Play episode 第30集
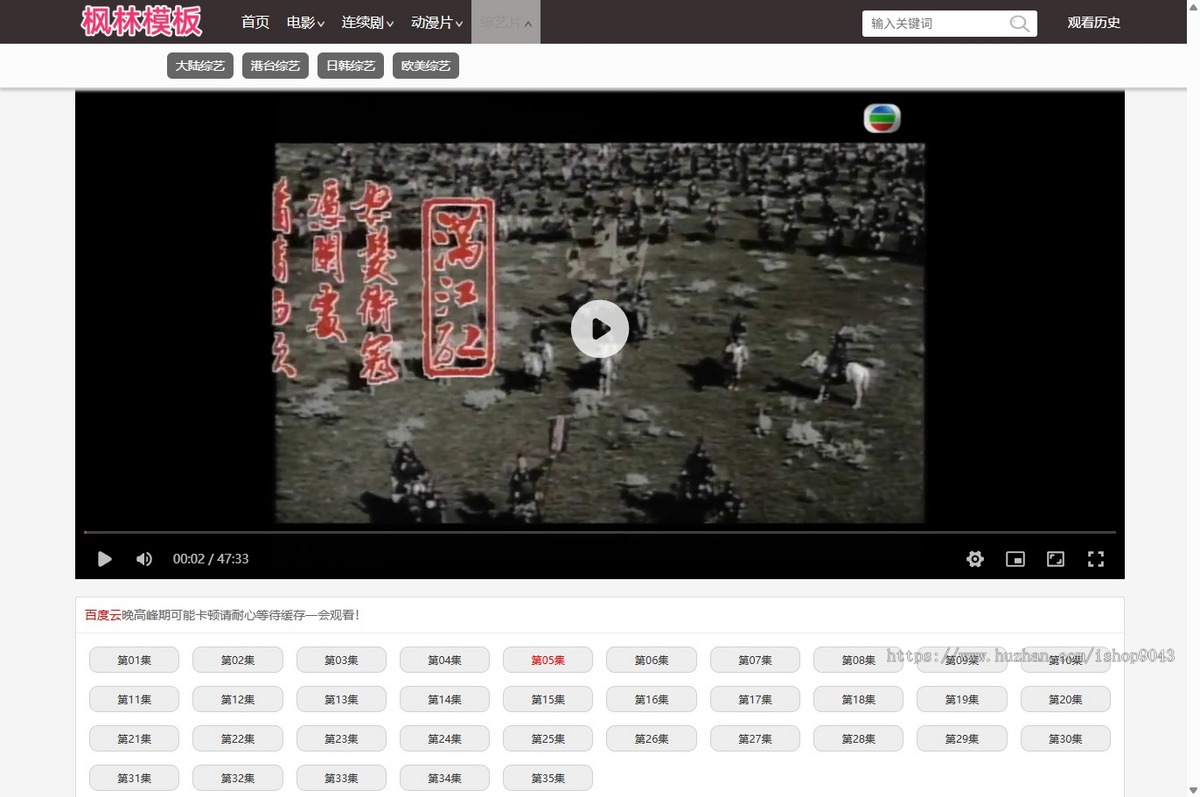This screenshot has height=797, width=1200. click(x=1066, y=738)
